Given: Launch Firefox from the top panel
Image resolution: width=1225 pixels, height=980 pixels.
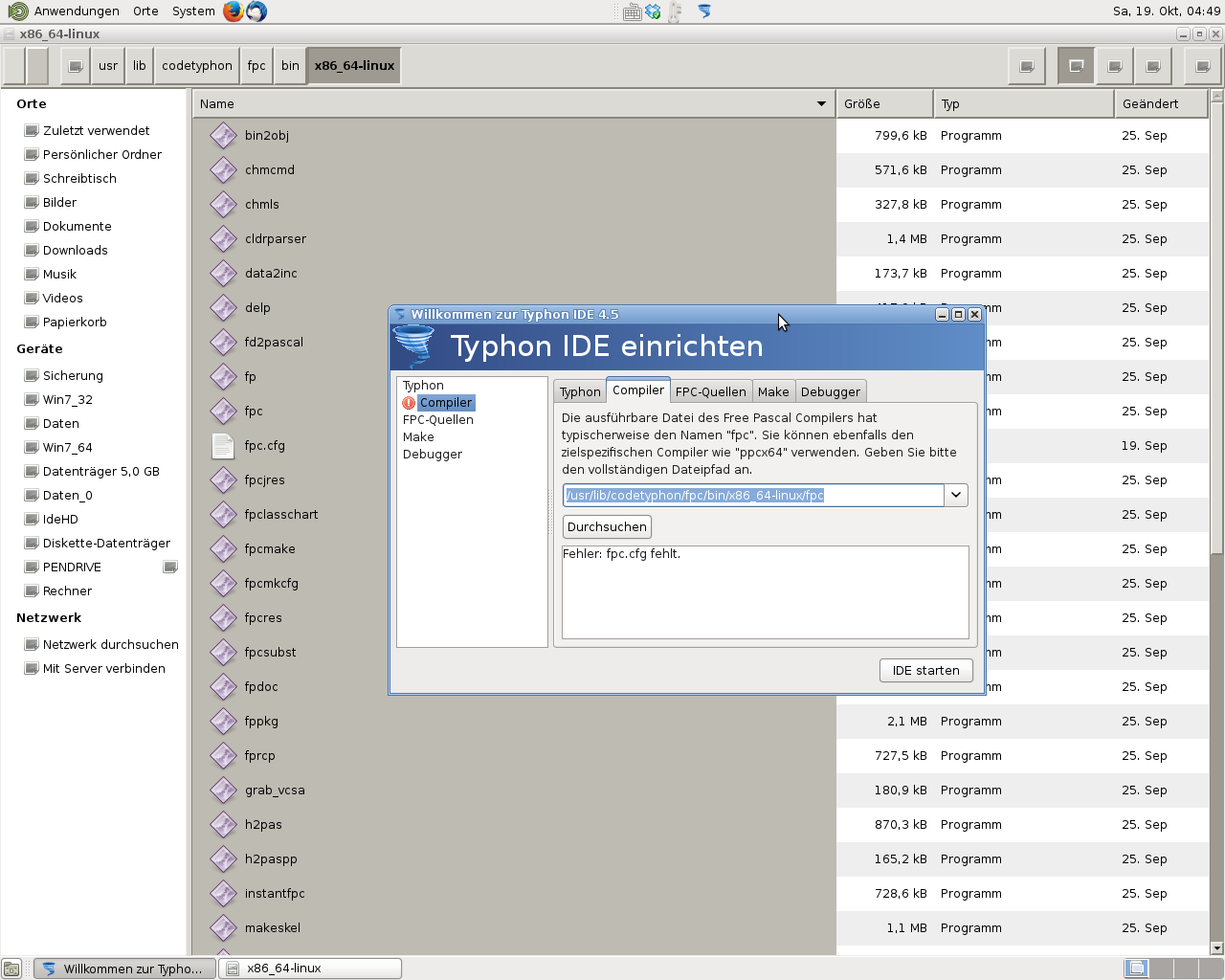Looking at the screenshot, I should point(234,11).
